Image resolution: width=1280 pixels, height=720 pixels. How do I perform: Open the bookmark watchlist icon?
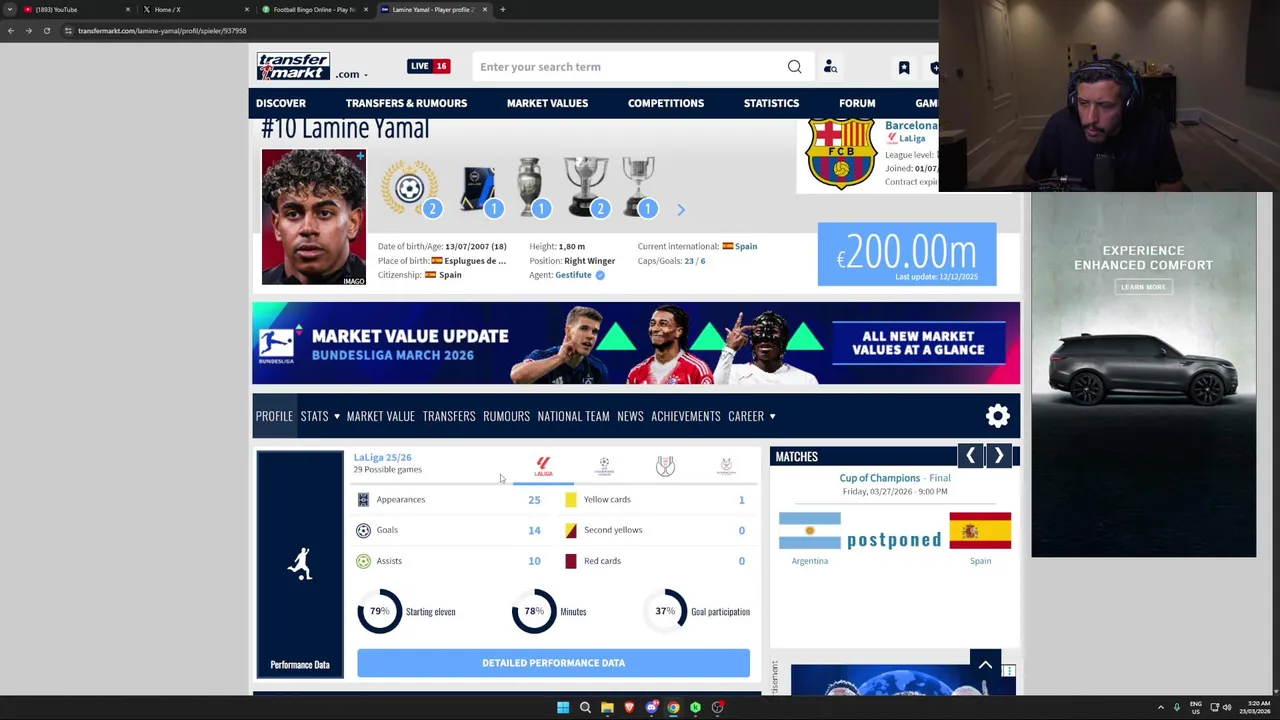pos(904,67)
